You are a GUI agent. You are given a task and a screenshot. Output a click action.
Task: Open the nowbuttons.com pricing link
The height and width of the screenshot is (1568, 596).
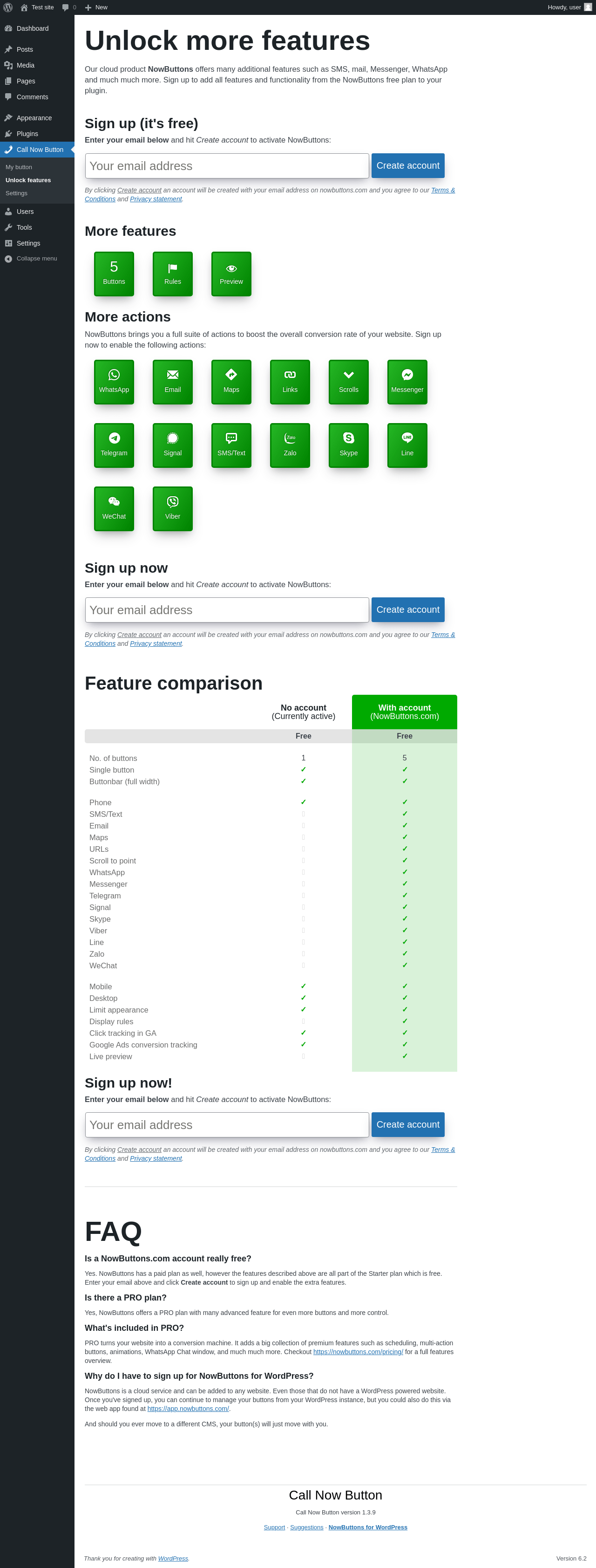pos(358,1352)
